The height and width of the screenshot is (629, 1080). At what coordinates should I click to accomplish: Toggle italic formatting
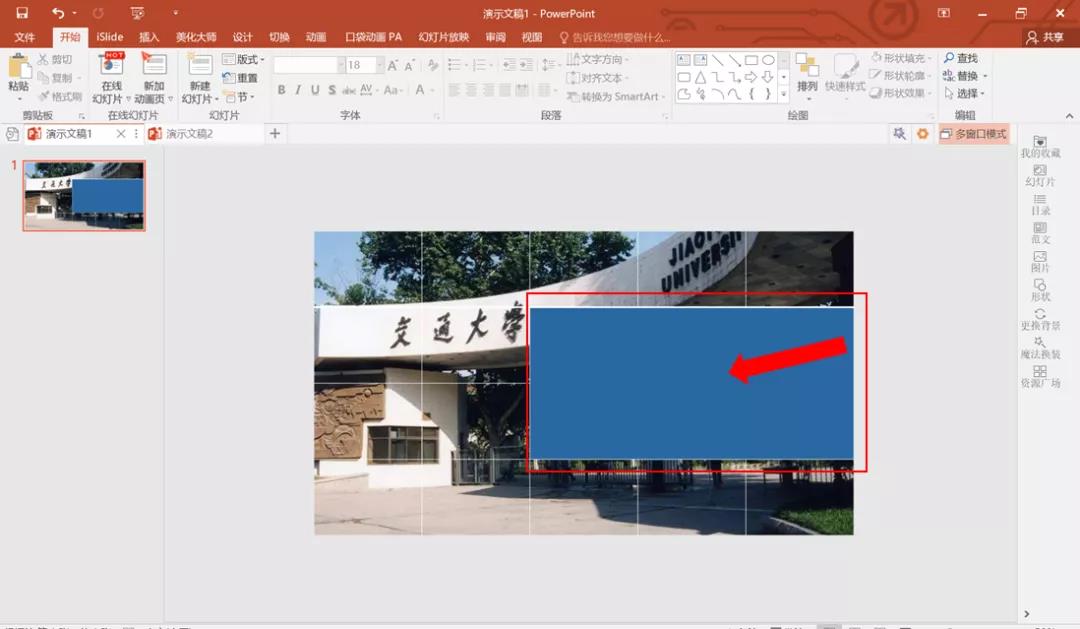298,90
